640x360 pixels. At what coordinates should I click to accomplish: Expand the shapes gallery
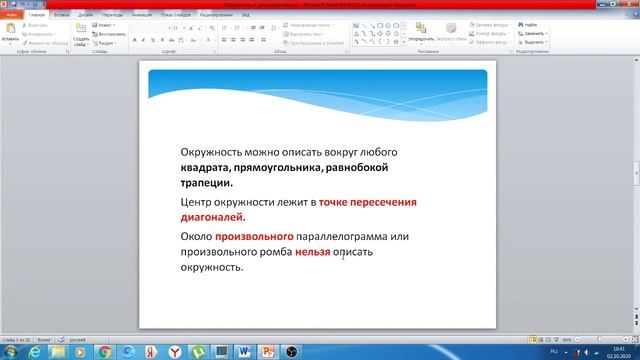tap(404, 42)
